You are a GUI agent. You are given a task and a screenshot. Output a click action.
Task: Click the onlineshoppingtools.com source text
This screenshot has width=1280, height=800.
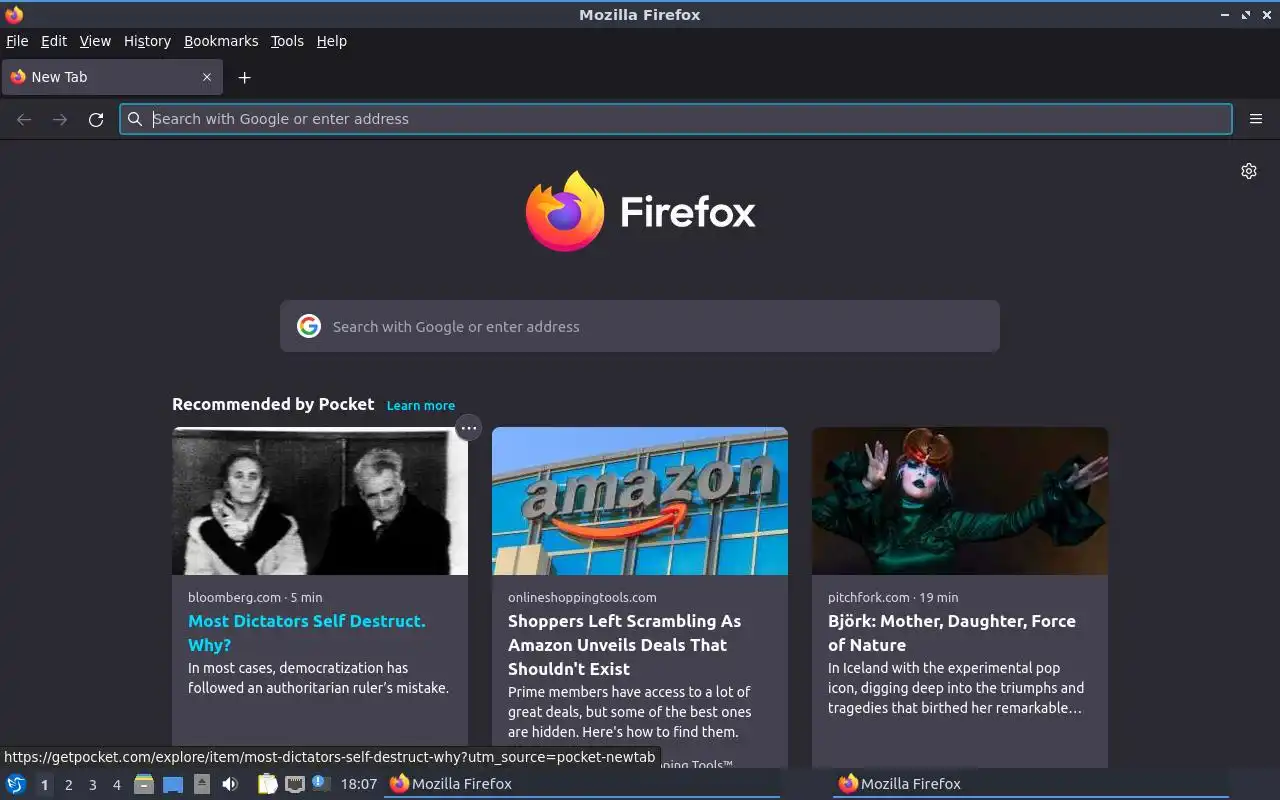582,597
